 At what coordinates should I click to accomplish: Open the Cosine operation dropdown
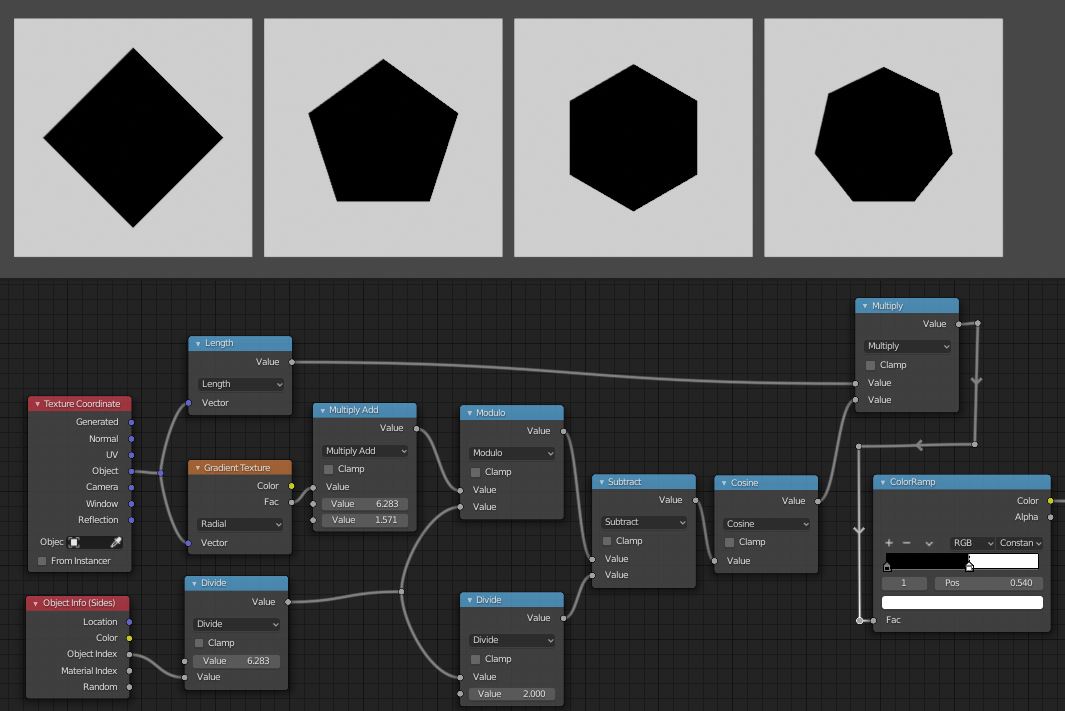764,523
